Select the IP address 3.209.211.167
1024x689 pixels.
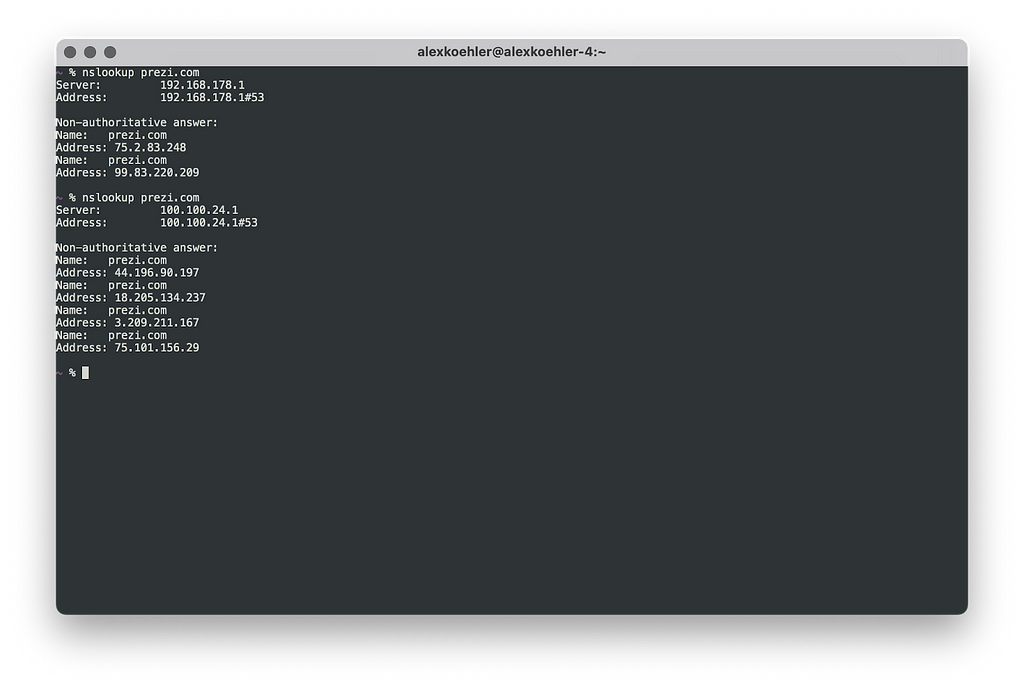tap(157, 323)
